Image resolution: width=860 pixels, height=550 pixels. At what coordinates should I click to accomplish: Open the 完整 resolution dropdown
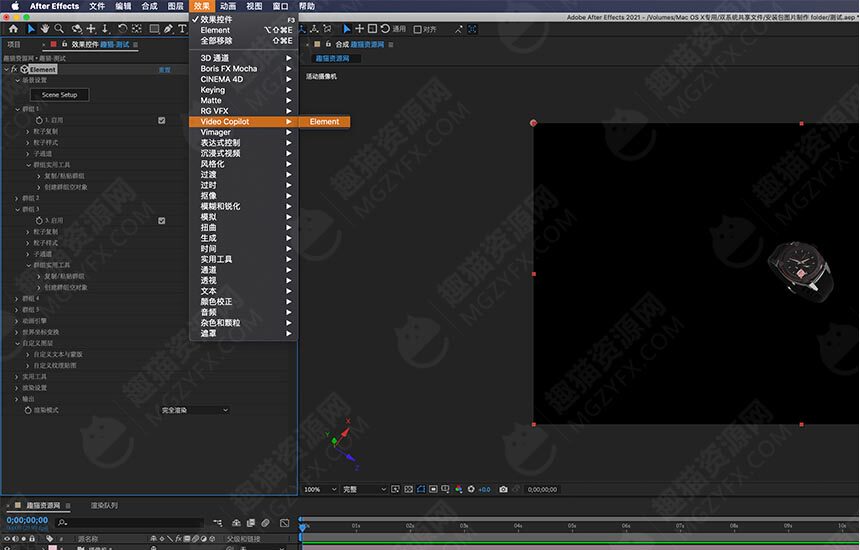pos(364,489)
